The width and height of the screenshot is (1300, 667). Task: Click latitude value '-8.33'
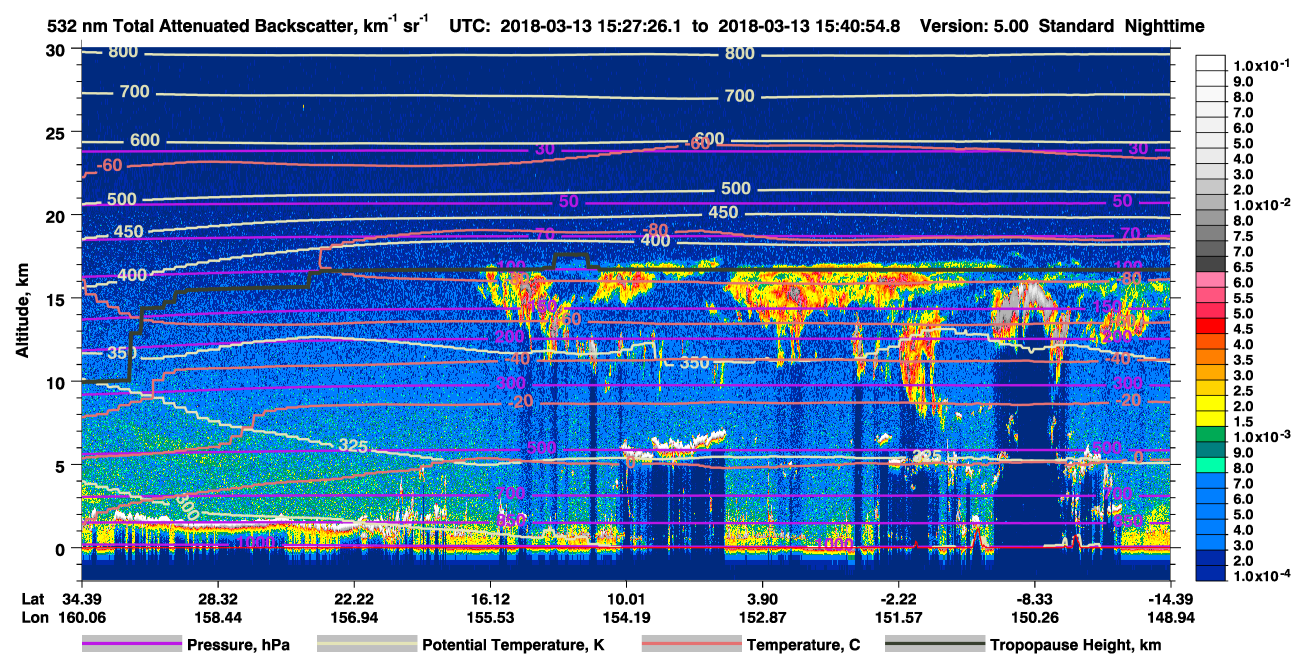coord(1035,599)
